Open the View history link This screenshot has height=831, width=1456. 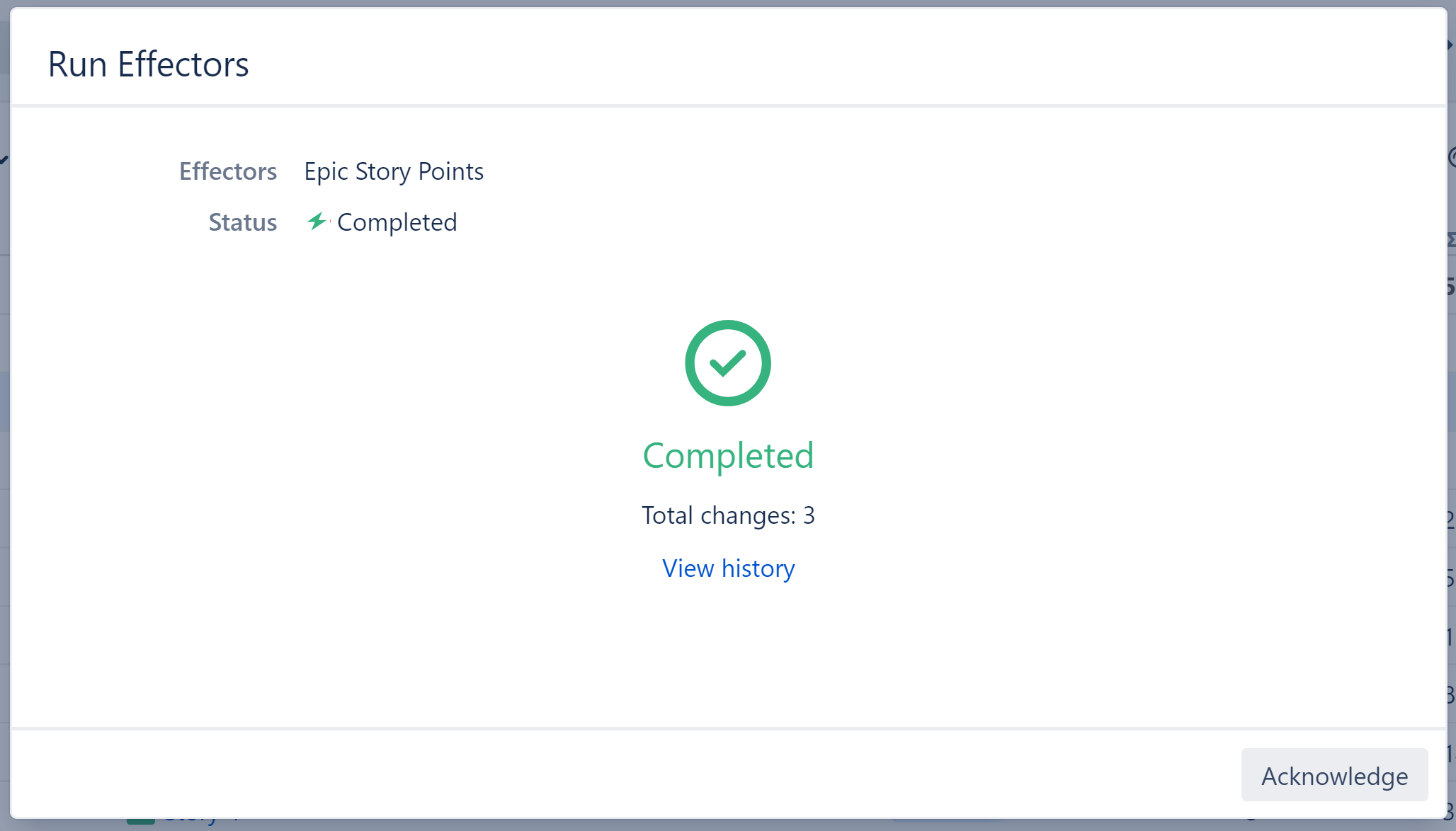tap(728, 568)
